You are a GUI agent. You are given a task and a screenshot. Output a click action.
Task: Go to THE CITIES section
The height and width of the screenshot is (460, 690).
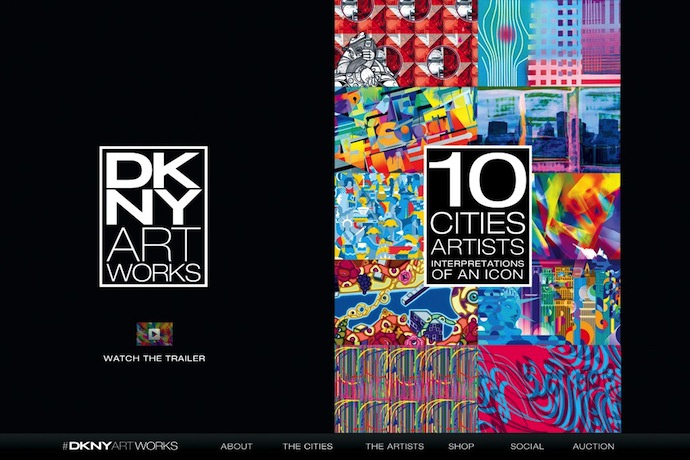[308, 446]
